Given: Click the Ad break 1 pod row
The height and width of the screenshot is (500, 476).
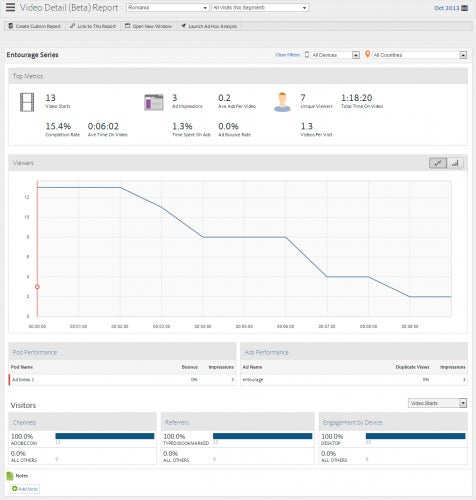Looking at the screenshot, I should 122,380.
